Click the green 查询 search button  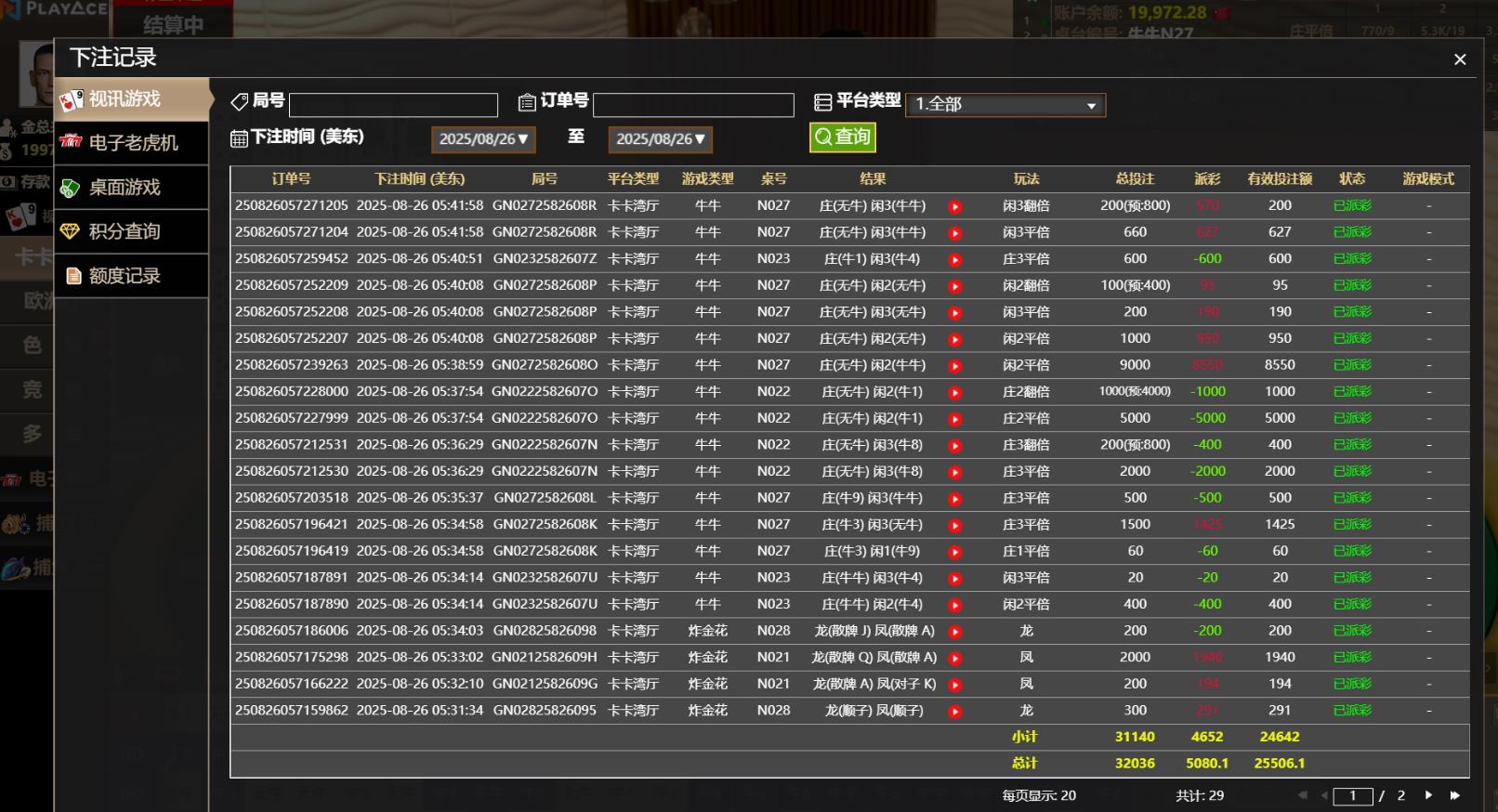(x=842, y=138)
